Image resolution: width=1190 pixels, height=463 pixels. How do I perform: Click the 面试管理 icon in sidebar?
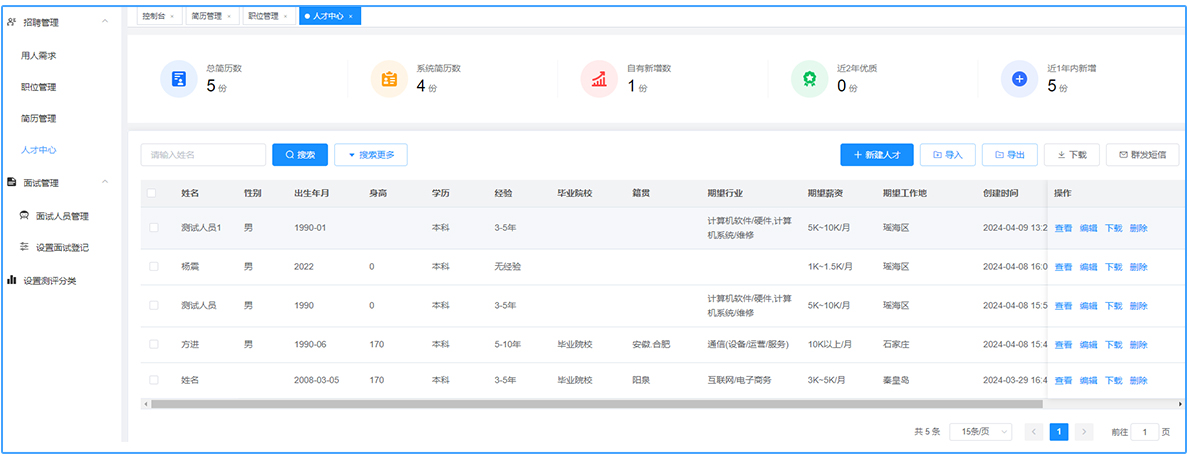(11, 182)
